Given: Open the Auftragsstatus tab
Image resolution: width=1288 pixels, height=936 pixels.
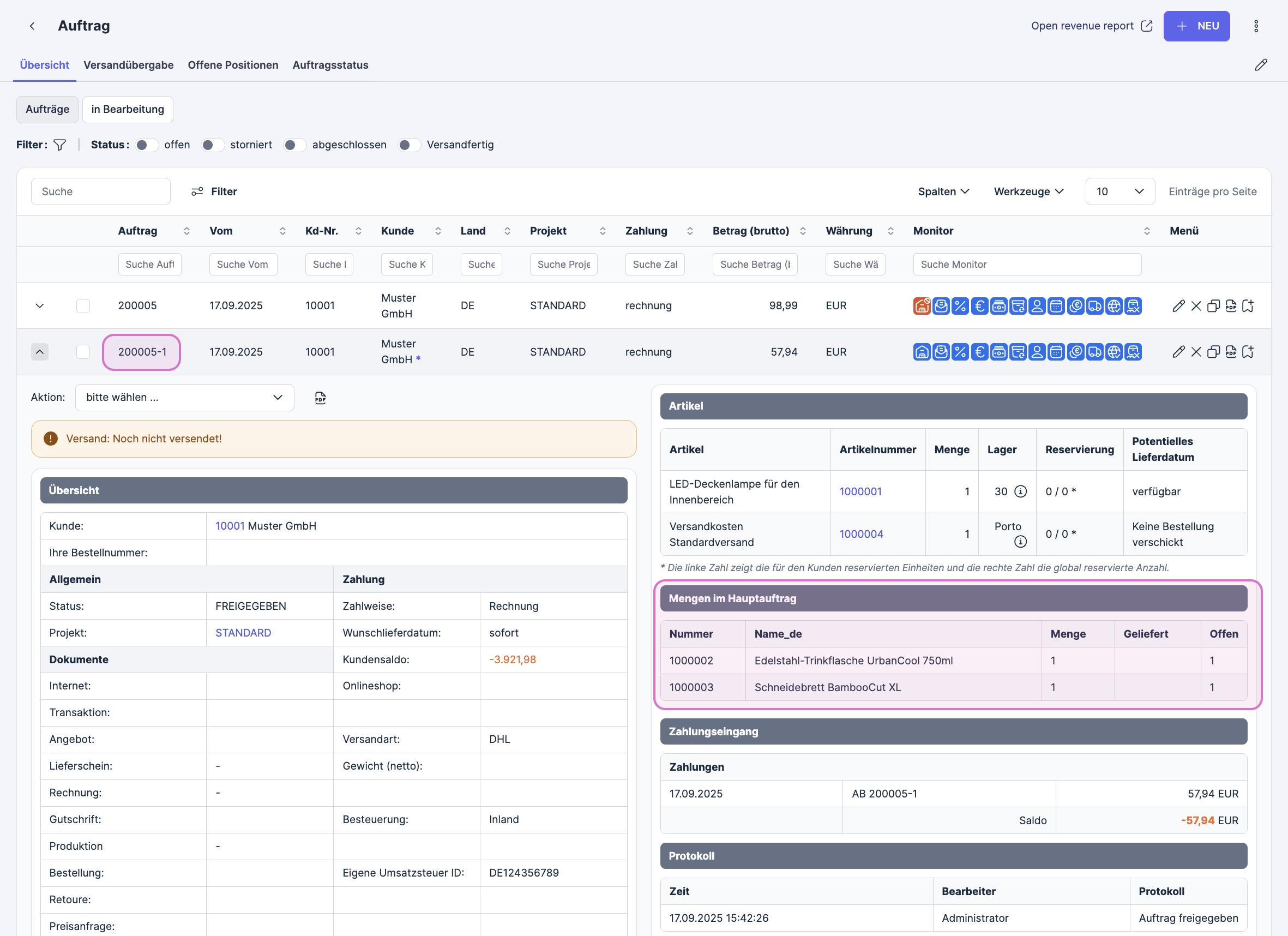Looking at the screenshot, I should click(x=330, y=65).
